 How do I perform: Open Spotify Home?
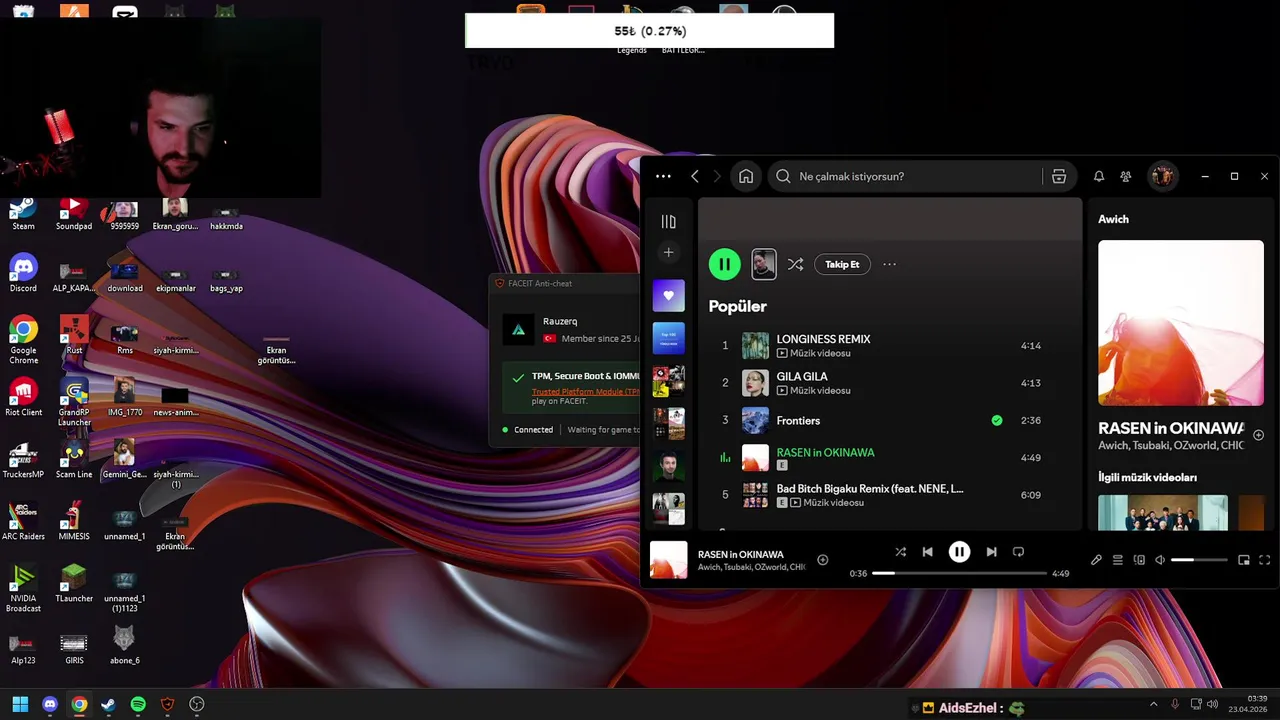pyautogui.click(x=746, y=176)
